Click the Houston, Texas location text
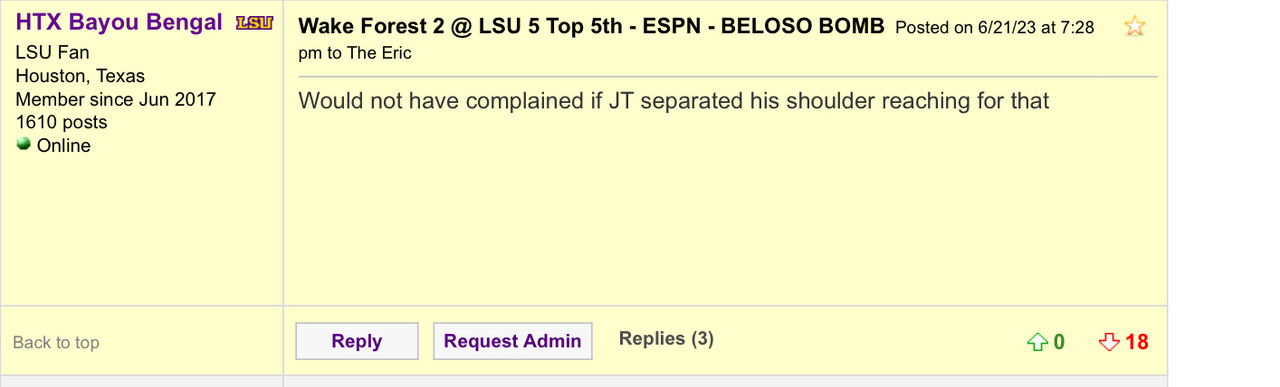1280x387 pixels. (x=80, y=76)
